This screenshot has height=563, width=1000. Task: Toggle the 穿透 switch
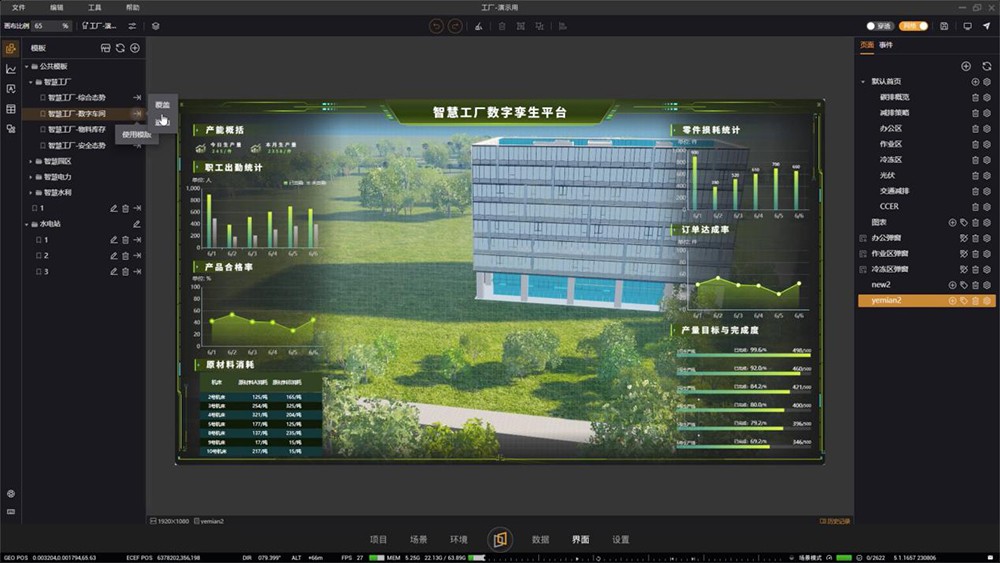[880, 26]
